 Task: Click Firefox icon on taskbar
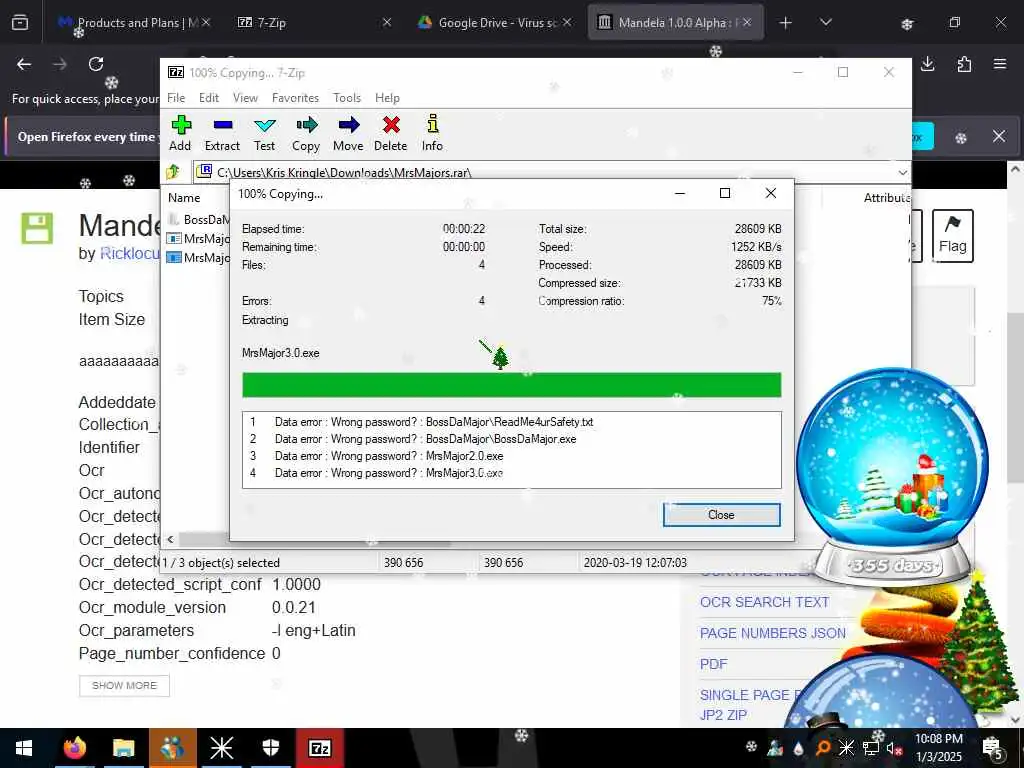pos(75,748)
